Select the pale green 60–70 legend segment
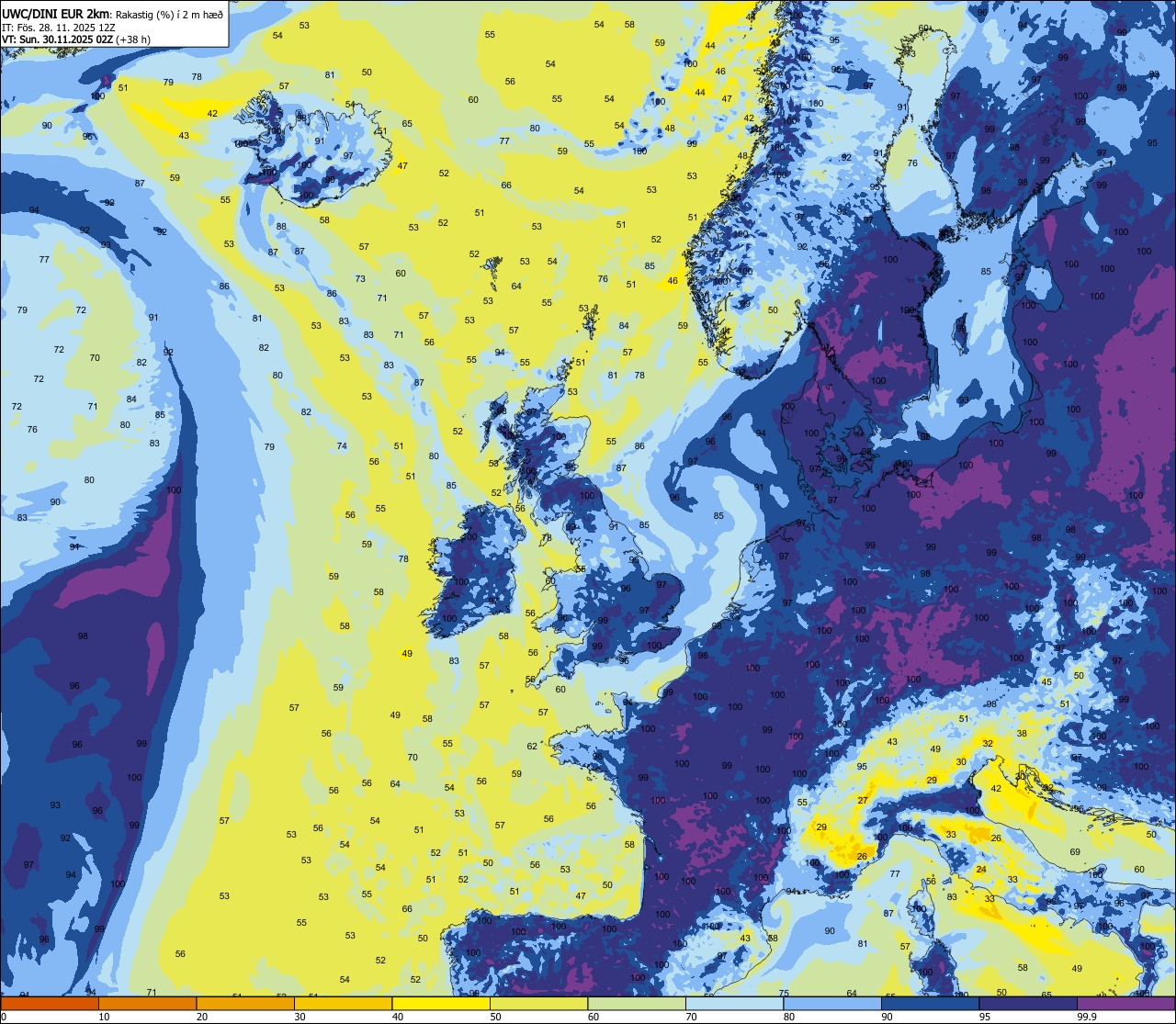The width and height of the screenshot is (1176, 1024). (x=637, y=1003)
